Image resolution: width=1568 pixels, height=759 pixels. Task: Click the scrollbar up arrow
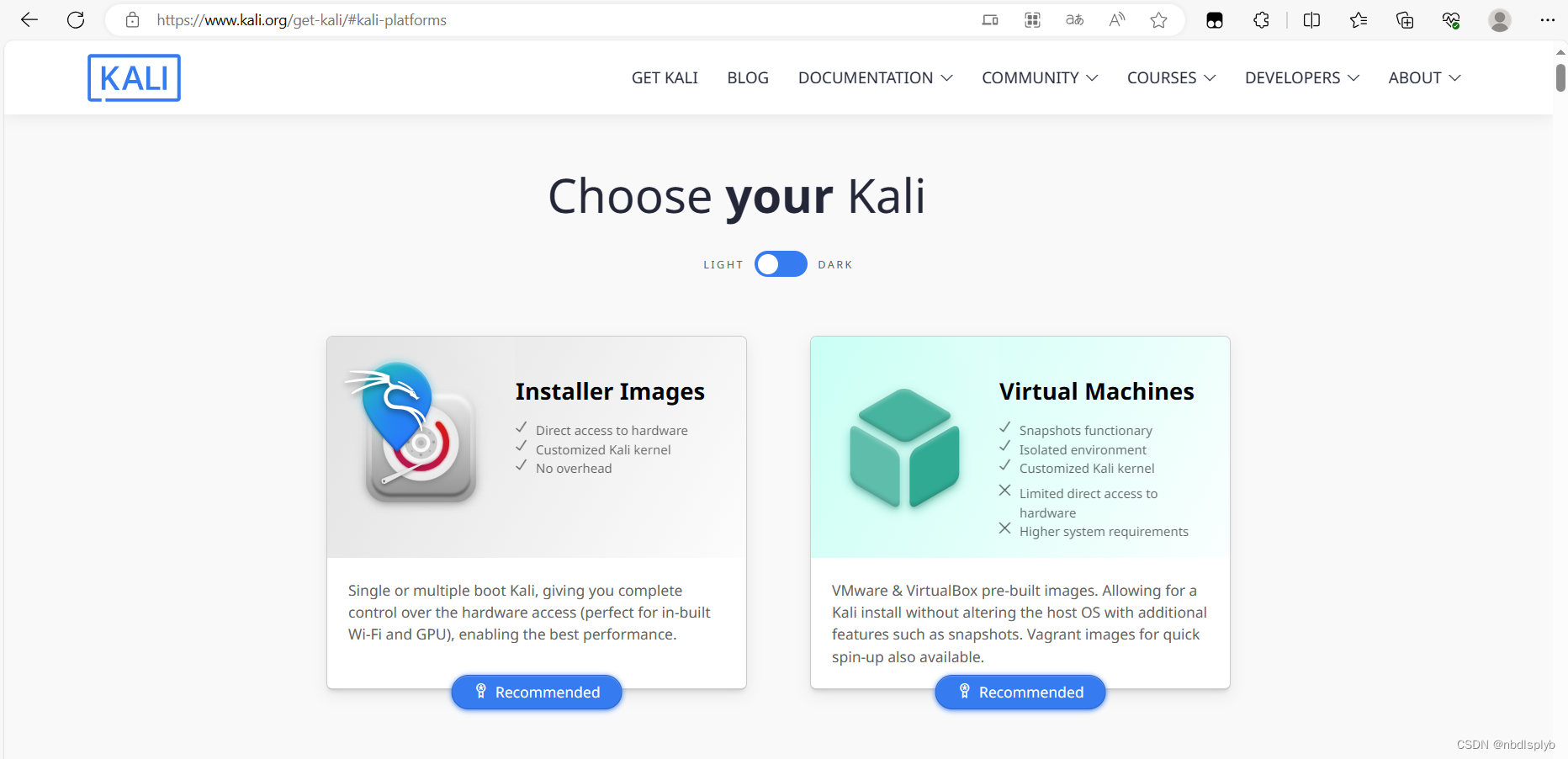[x=1560, y=52]
